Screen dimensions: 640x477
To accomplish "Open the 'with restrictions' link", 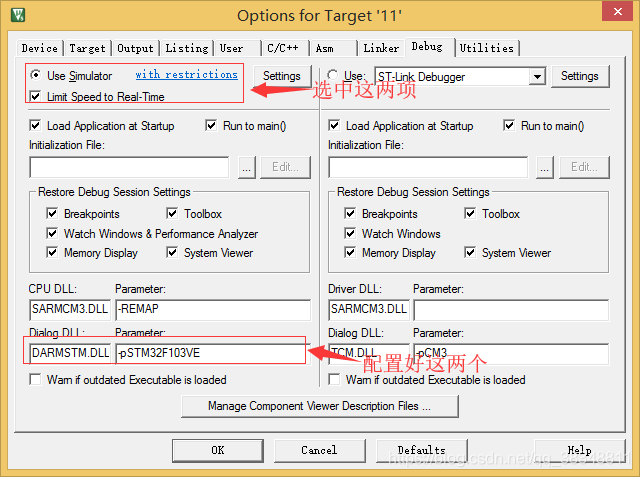I will point(187,75).
